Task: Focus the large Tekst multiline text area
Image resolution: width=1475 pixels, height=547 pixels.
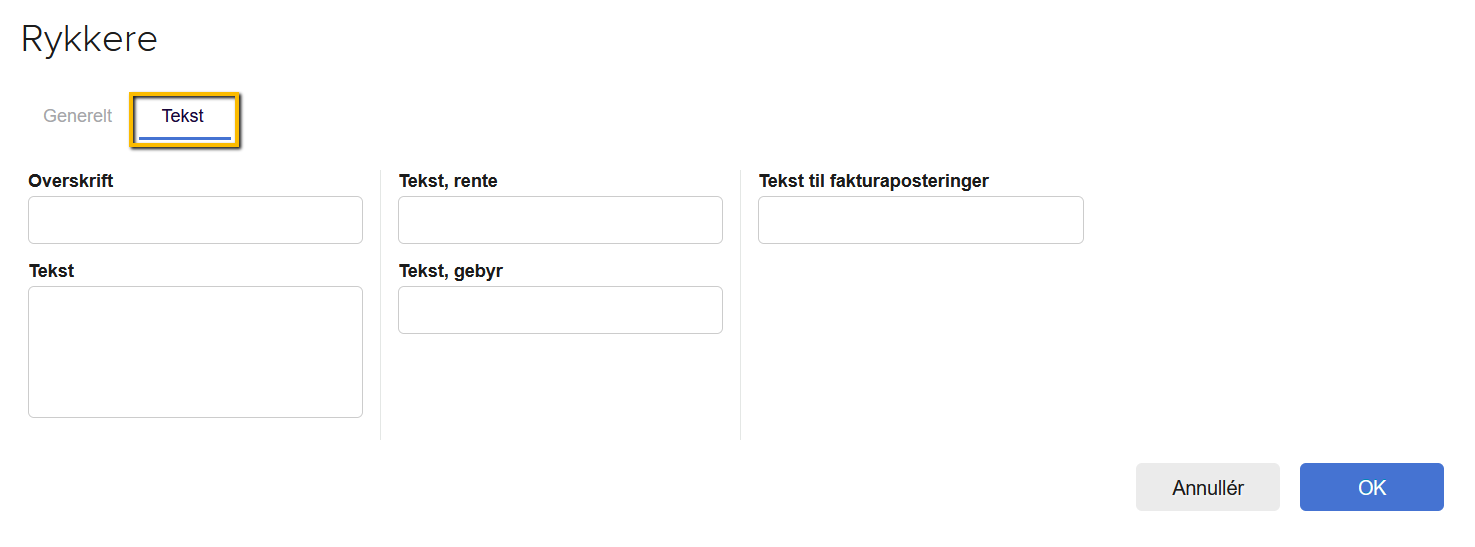Action: click(195, 351)
